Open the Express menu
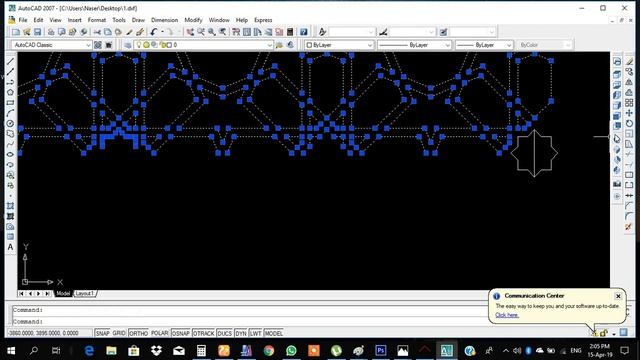Viewport: 640px width, 360px height. tap(263, 20)
